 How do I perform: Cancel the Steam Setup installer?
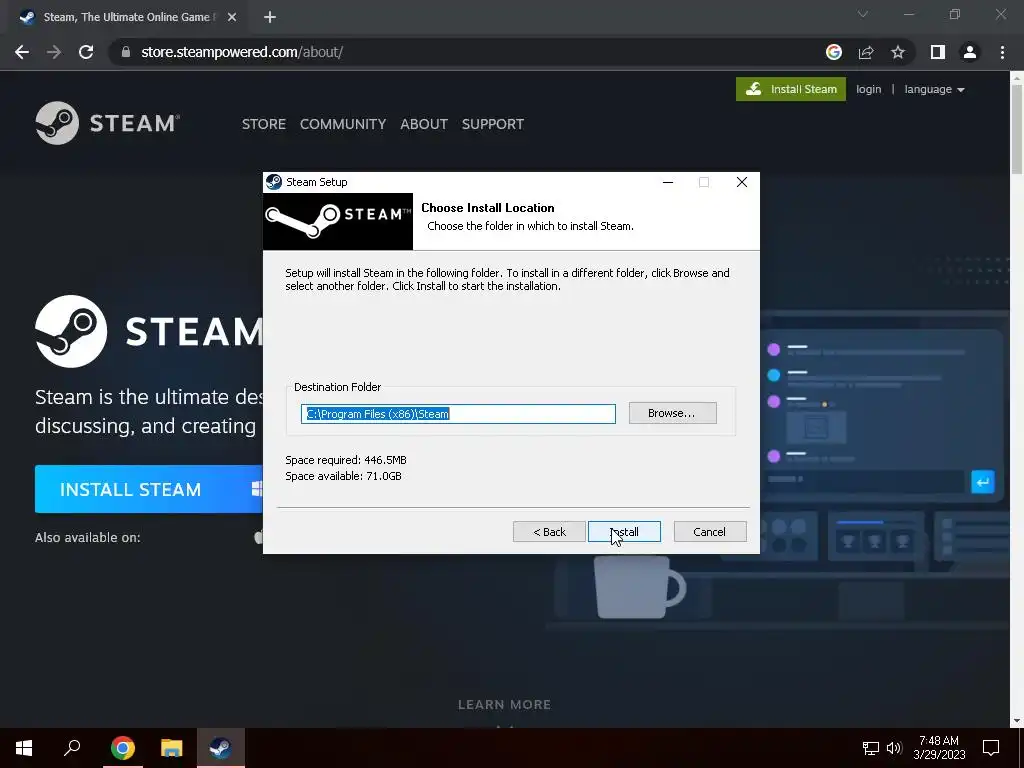click(x=709, y=532)
